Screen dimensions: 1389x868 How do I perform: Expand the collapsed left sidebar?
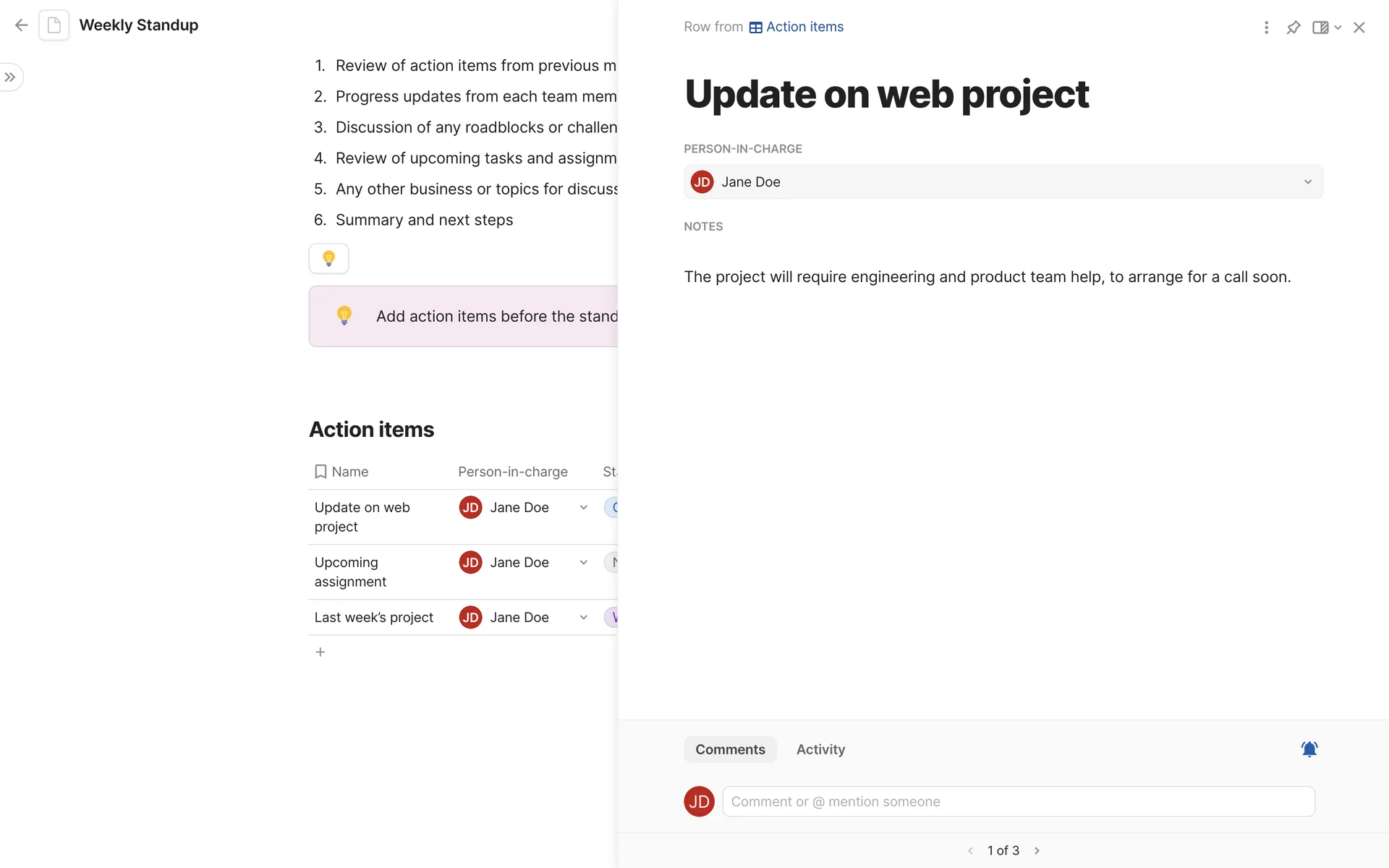[x=10, y=77]
